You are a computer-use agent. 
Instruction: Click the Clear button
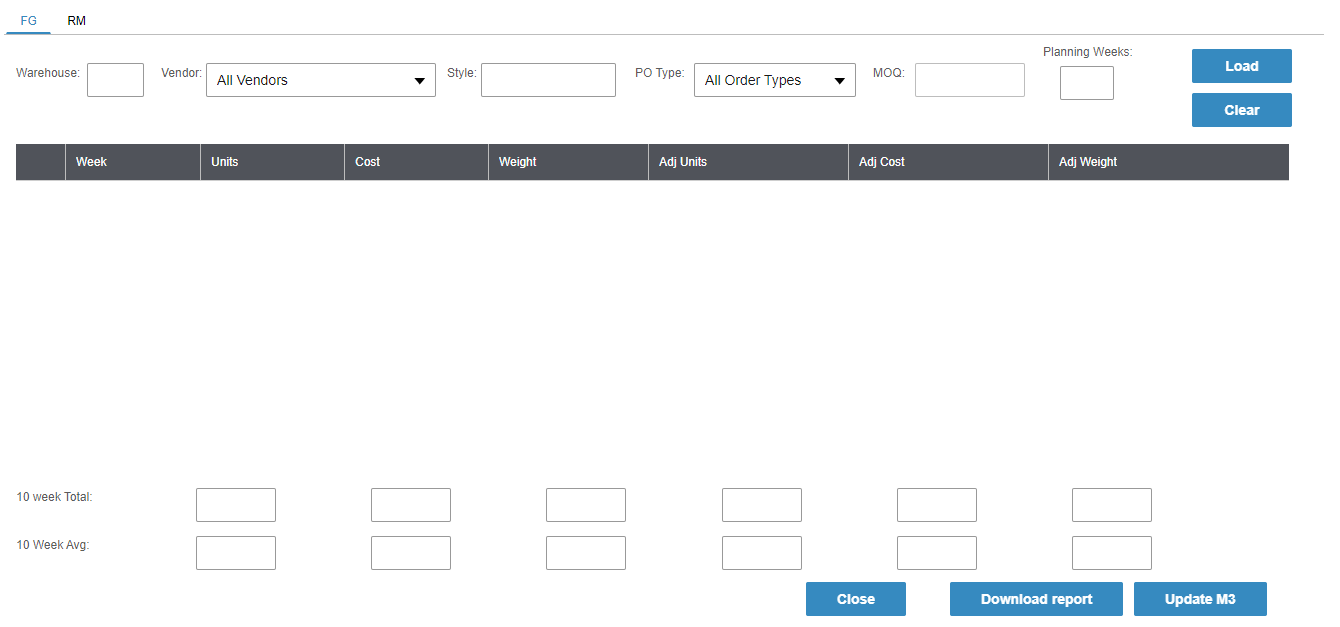1242,110
